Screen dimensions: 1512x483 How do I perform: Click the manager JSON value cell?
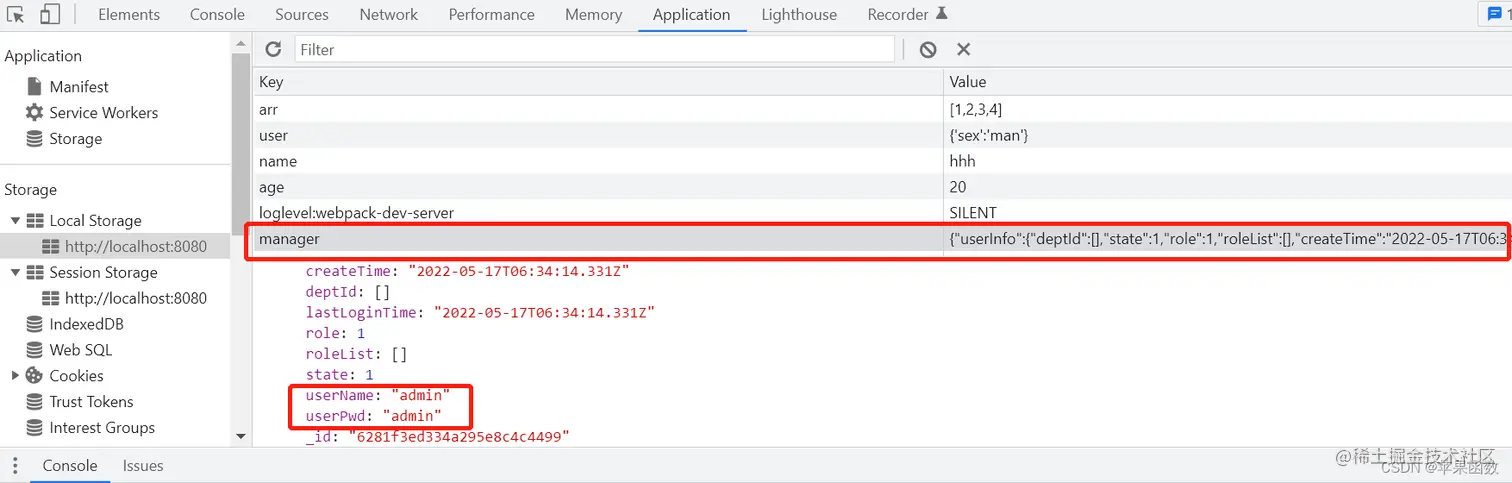point(1227,239)
